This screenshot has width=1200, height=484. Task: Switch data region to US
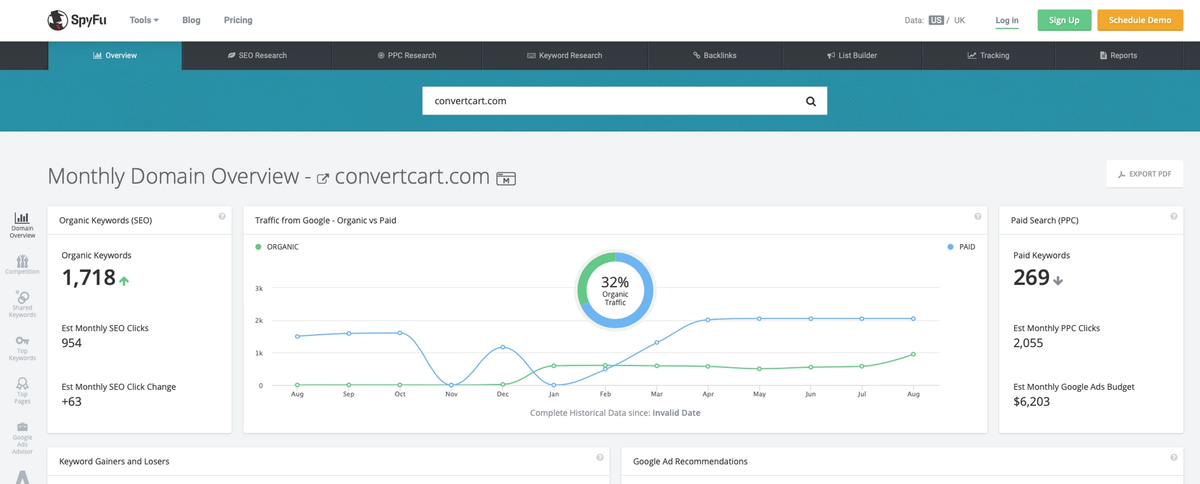click(936, 20)
